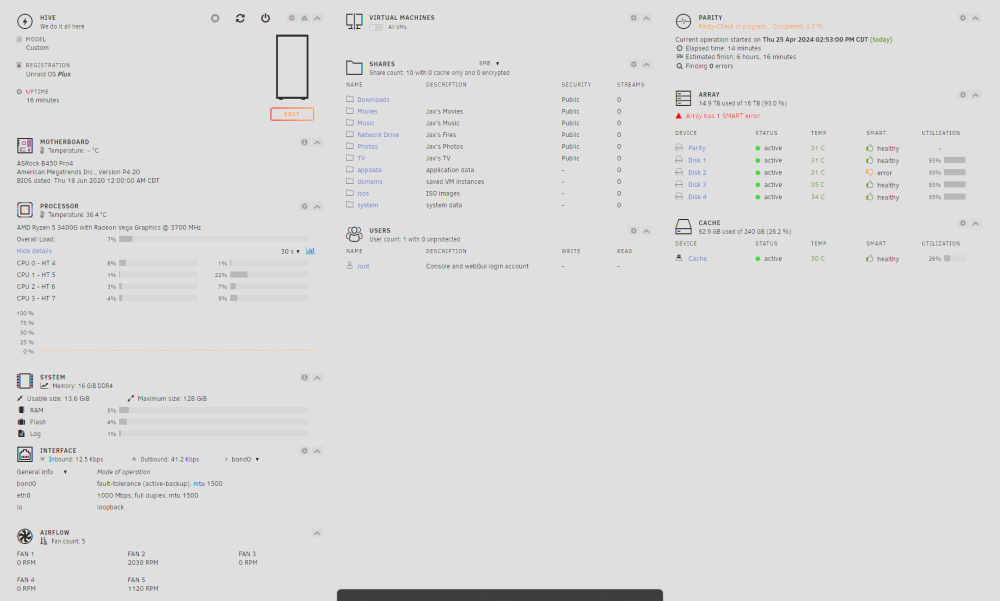
Task: Open the Downloads share
Action: tap(373, 100)
